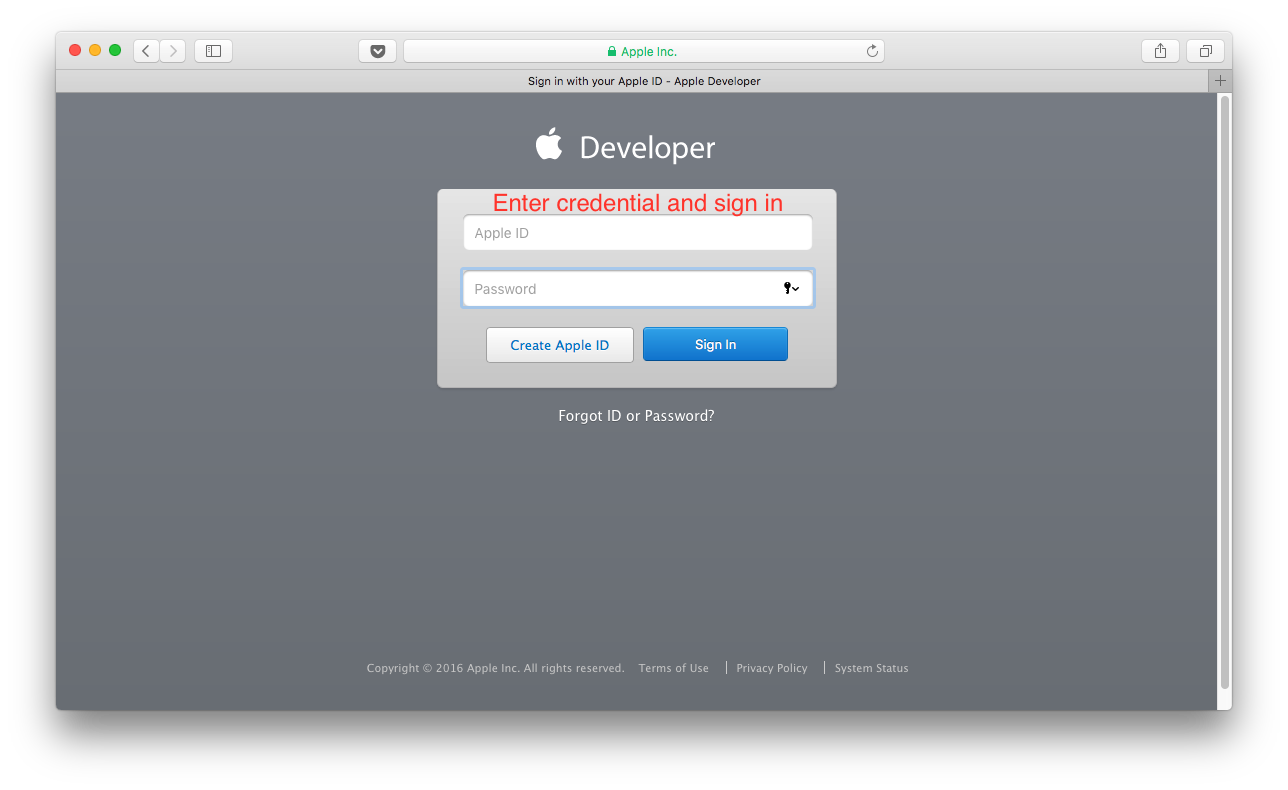
Task: Open the Privacy Policy link
Action: click(x=772, y=668)
